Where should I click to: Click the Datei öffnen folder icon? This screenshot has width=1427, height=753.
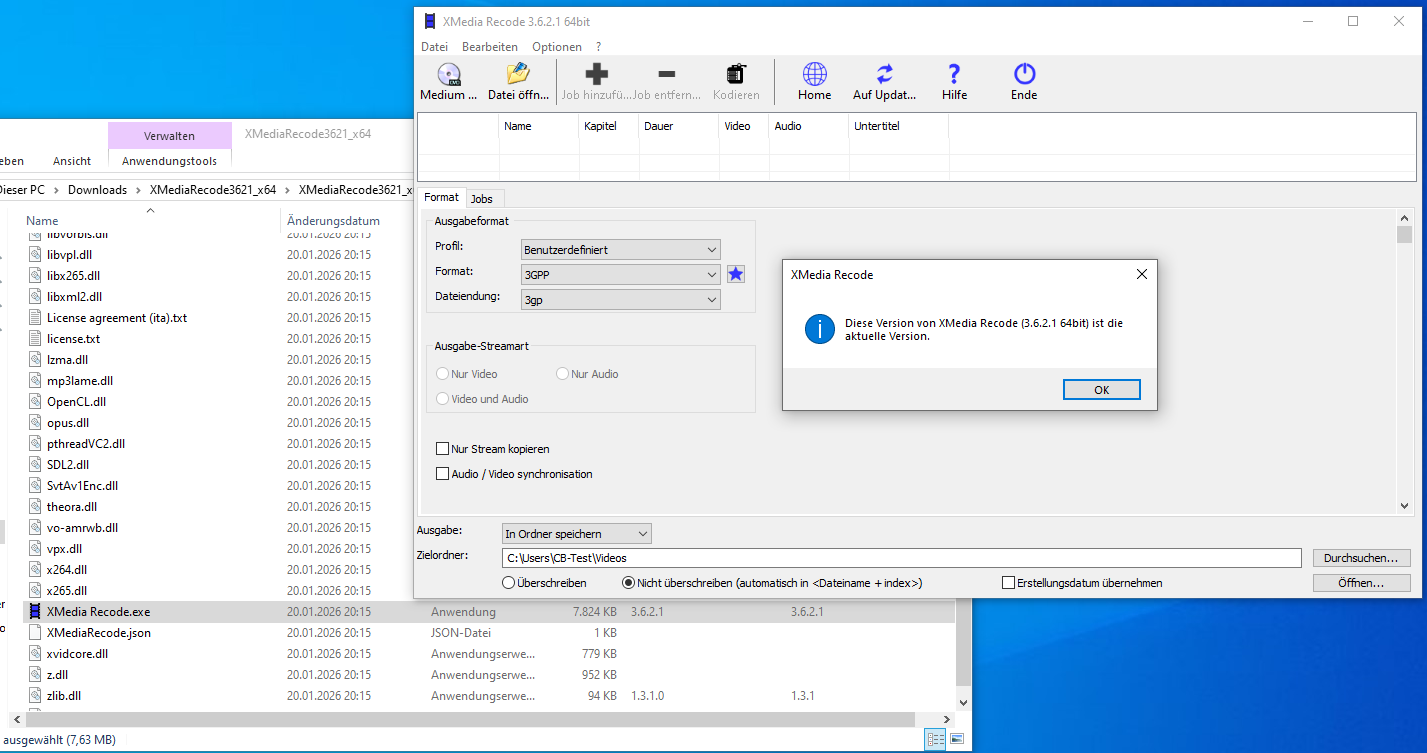point(518,74)
